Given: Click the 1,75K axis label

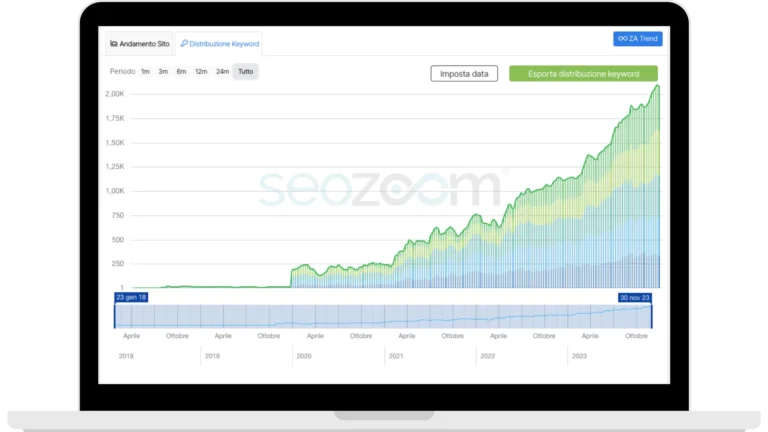Looking at the screenshot, I should coord(115,119).
